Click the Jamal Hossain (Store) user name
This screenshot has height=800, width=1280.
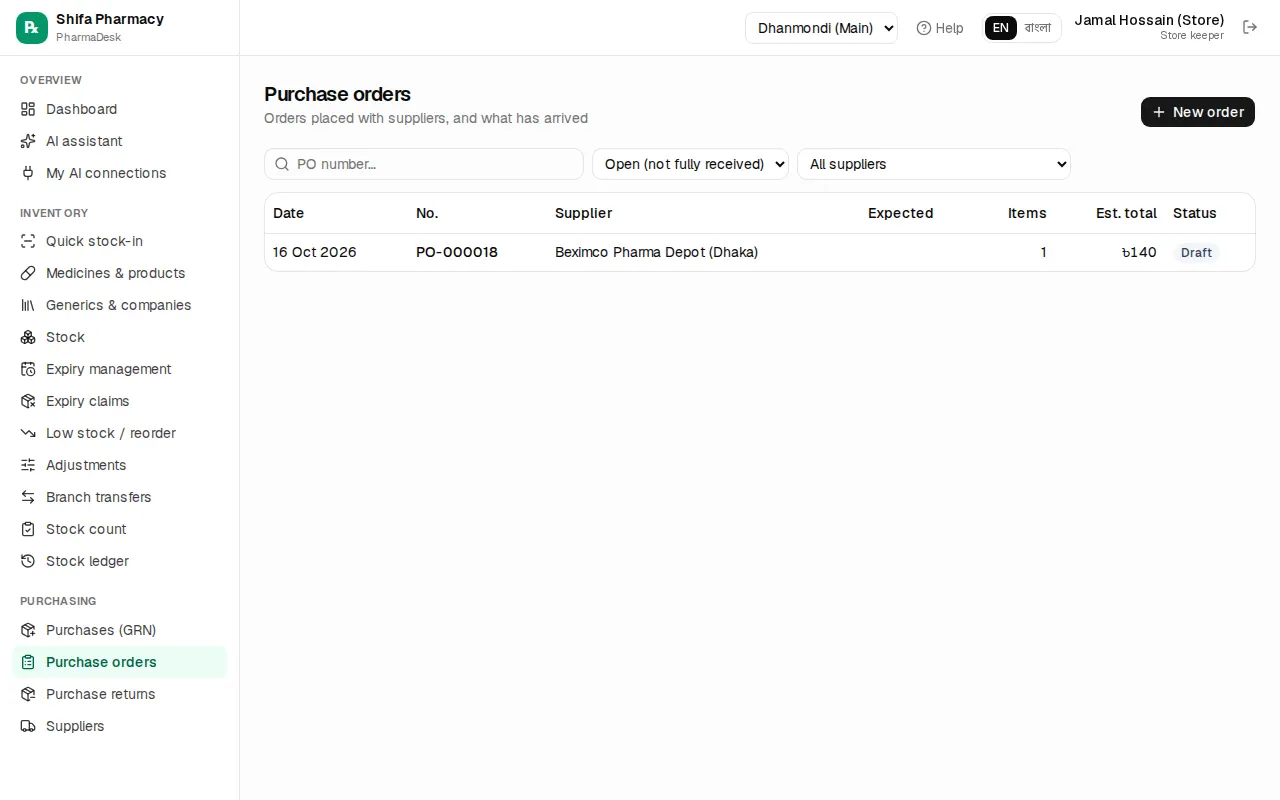pos(1149,20)
